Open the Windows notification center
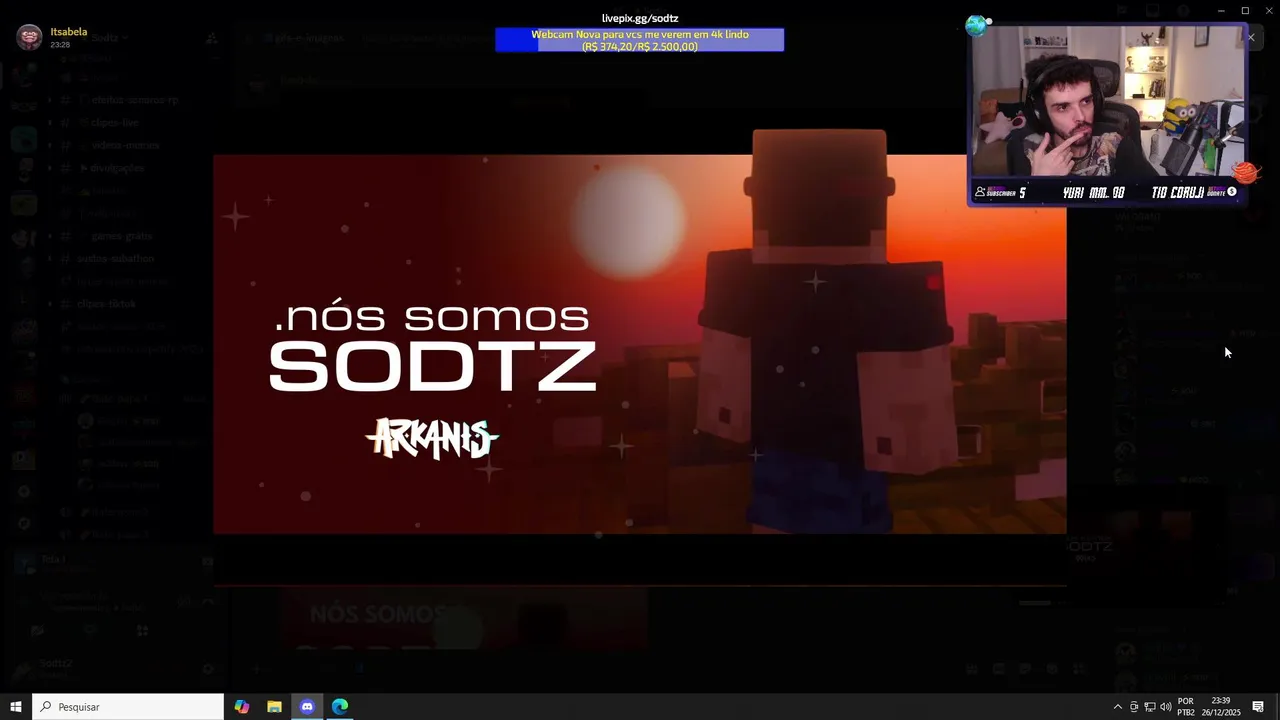The height and width of the screenshot is (720, 1280). tap(1258, 707)
